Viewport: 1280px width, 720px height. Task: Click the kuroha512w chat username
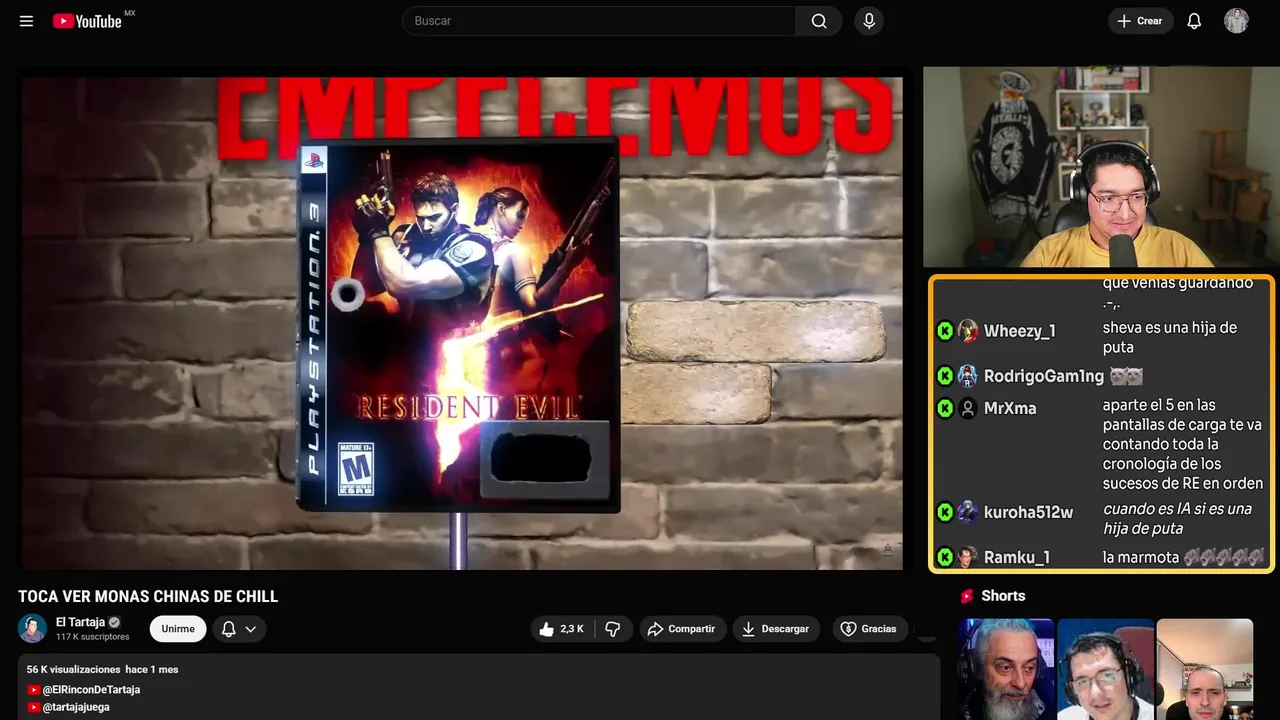[x=1028, y=512]
